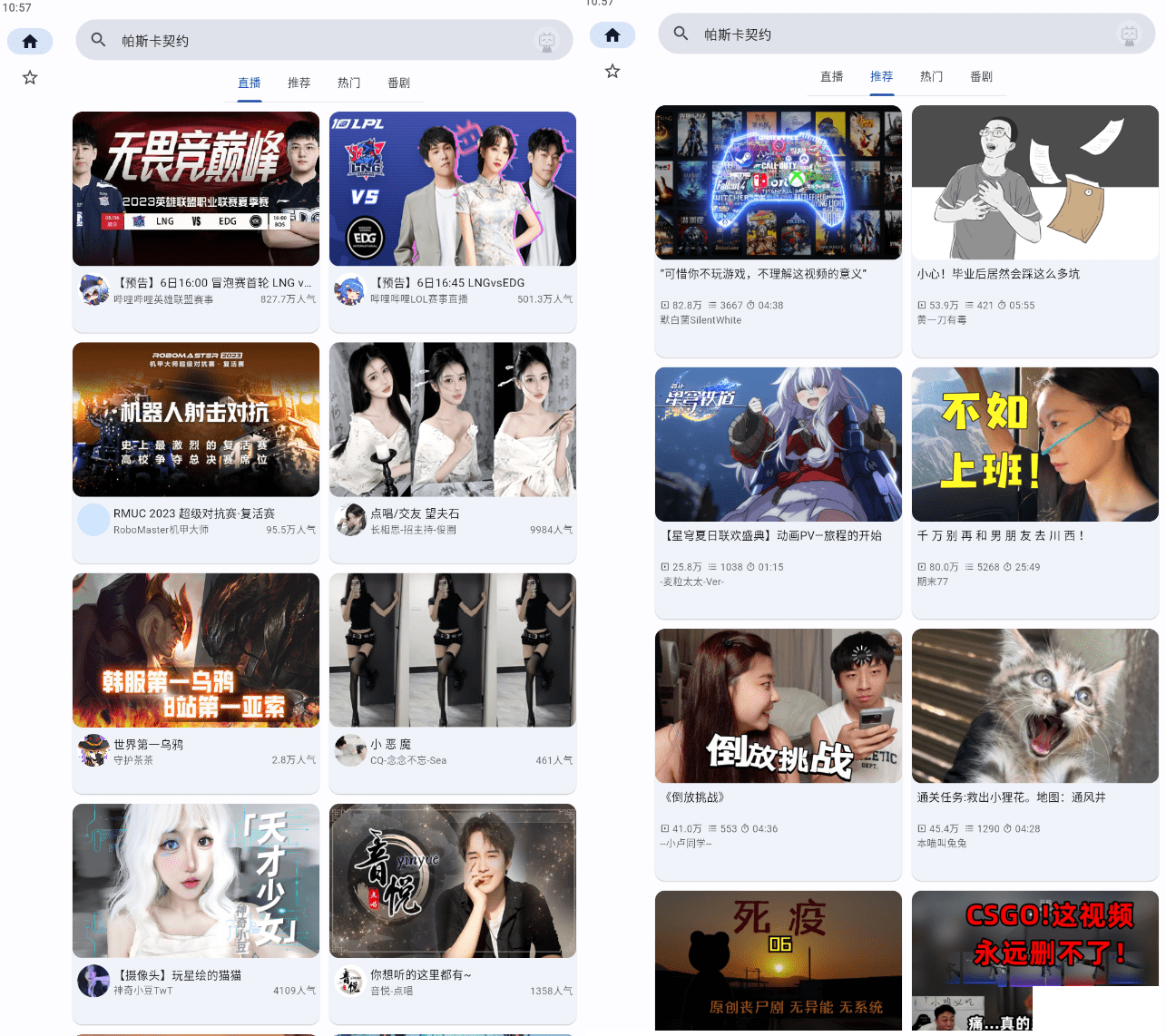Open RoboMaster机甲大师 blank avatar
This screenshot has width=1166, height=1036.
pyautogui.click(x=93, y=521)
